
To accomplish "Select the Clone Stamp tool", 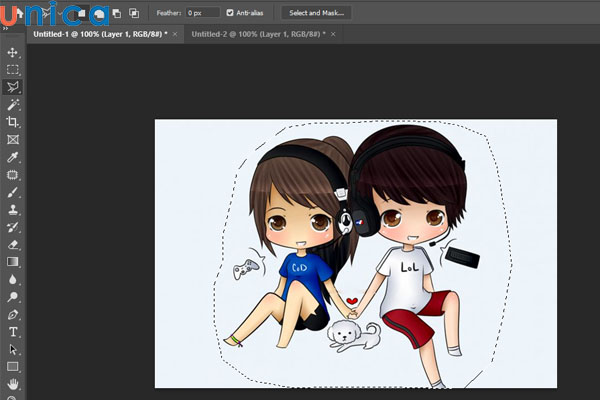I will [13, 210].
